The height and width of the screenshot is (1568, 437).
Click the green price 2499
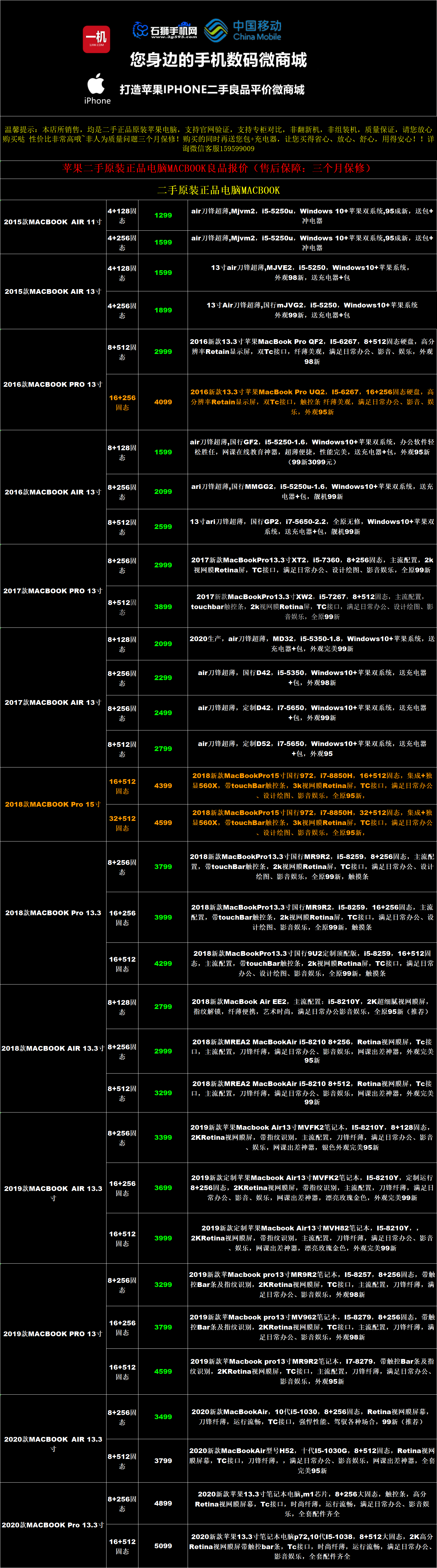point(163,713)
